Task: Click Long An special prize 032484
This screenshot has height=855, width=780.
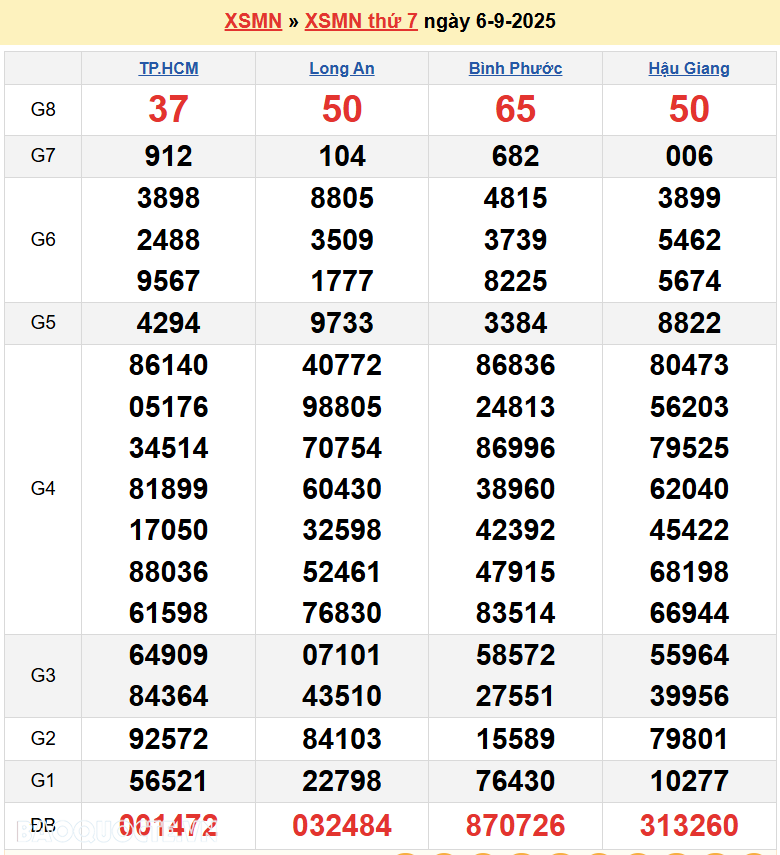Action: tap(342, 826)
